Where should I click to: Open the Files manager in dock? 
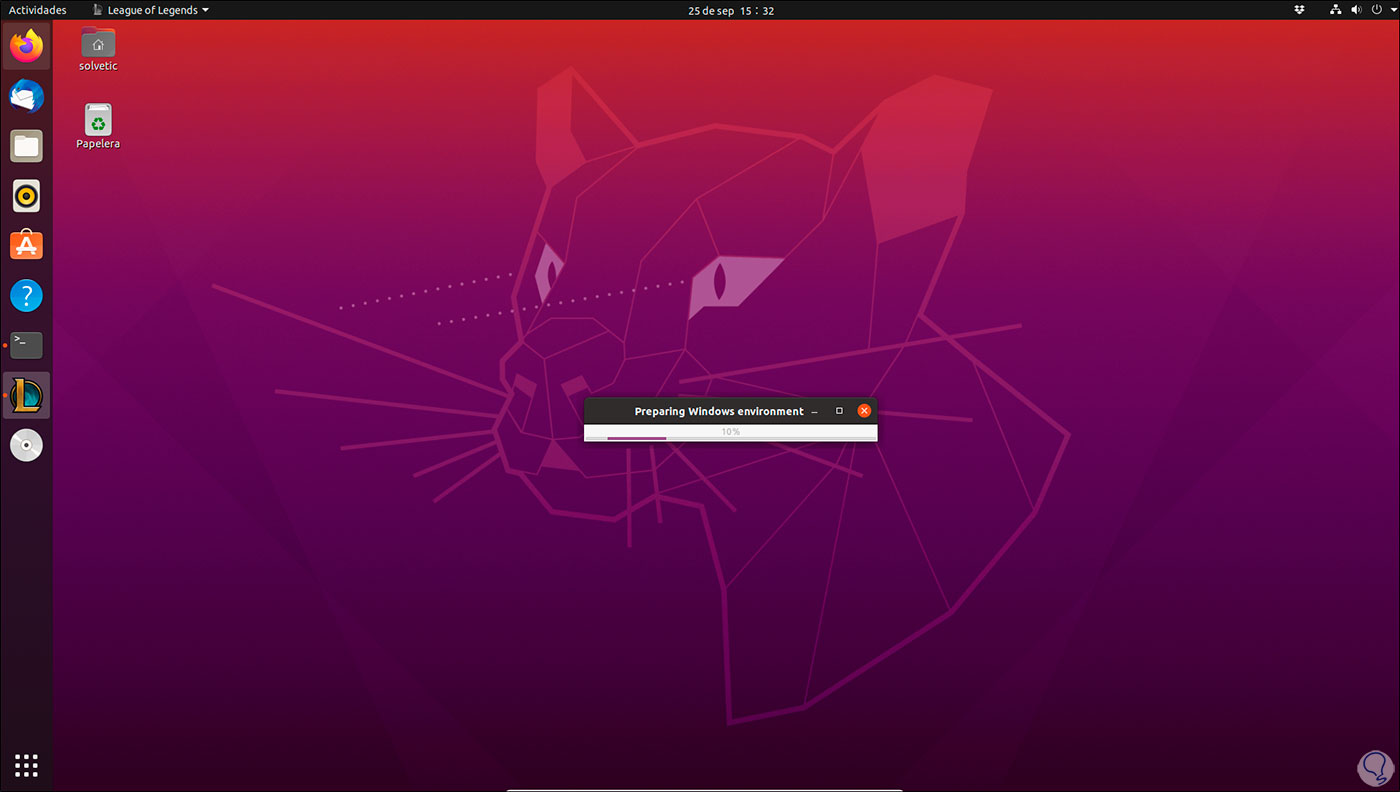click(27, 146)
